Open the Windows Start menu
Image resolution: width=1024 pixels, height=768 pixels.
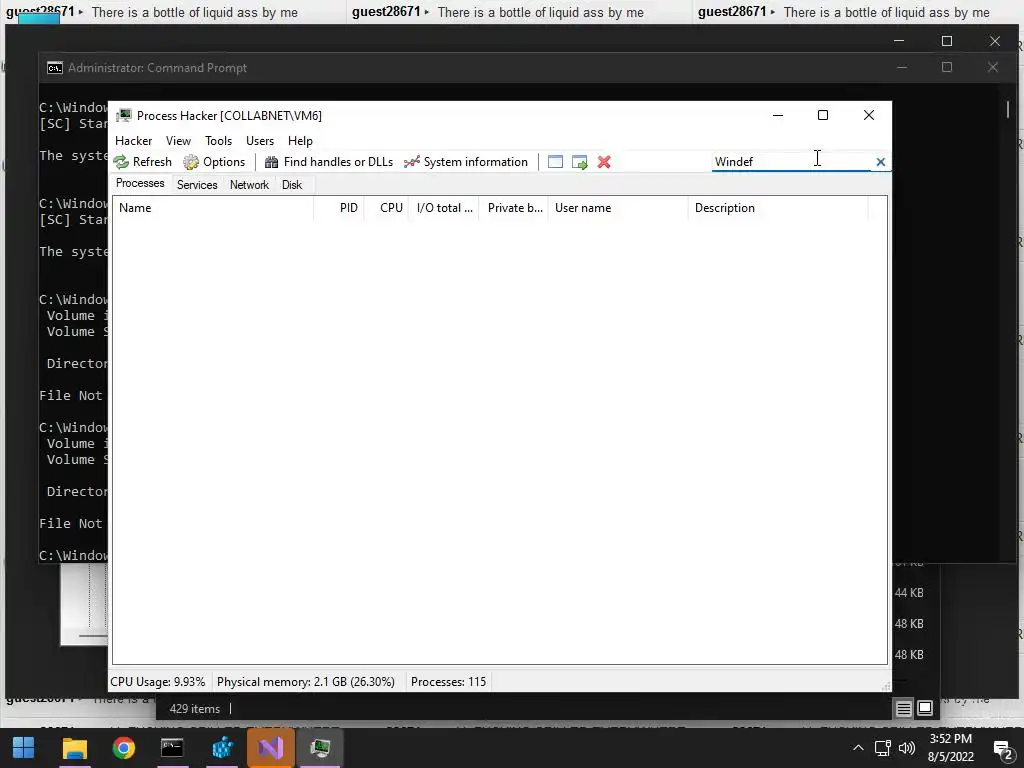point(24,748)
